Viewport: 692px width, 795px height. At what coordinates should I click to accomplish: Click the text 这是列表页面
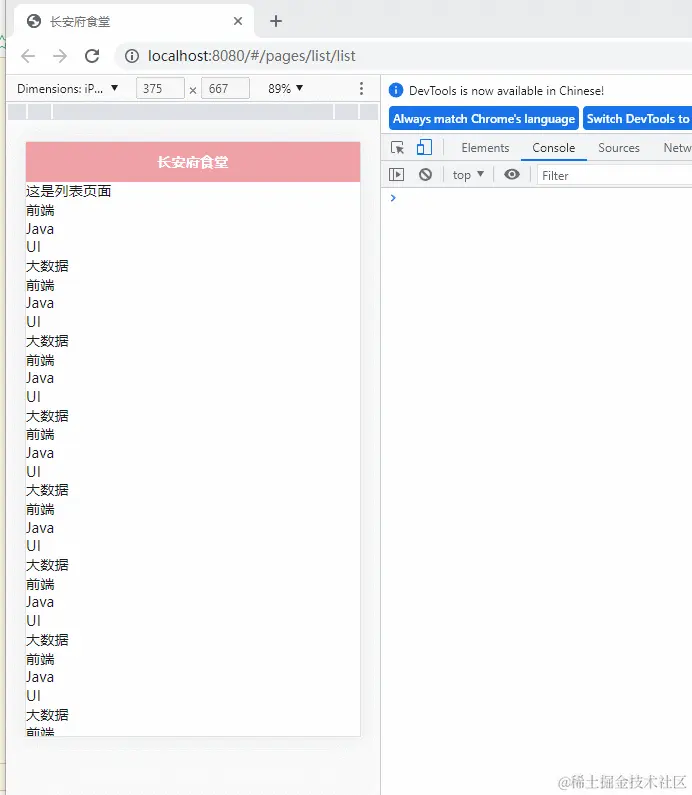pyautogui.click(x=68, y=191)
